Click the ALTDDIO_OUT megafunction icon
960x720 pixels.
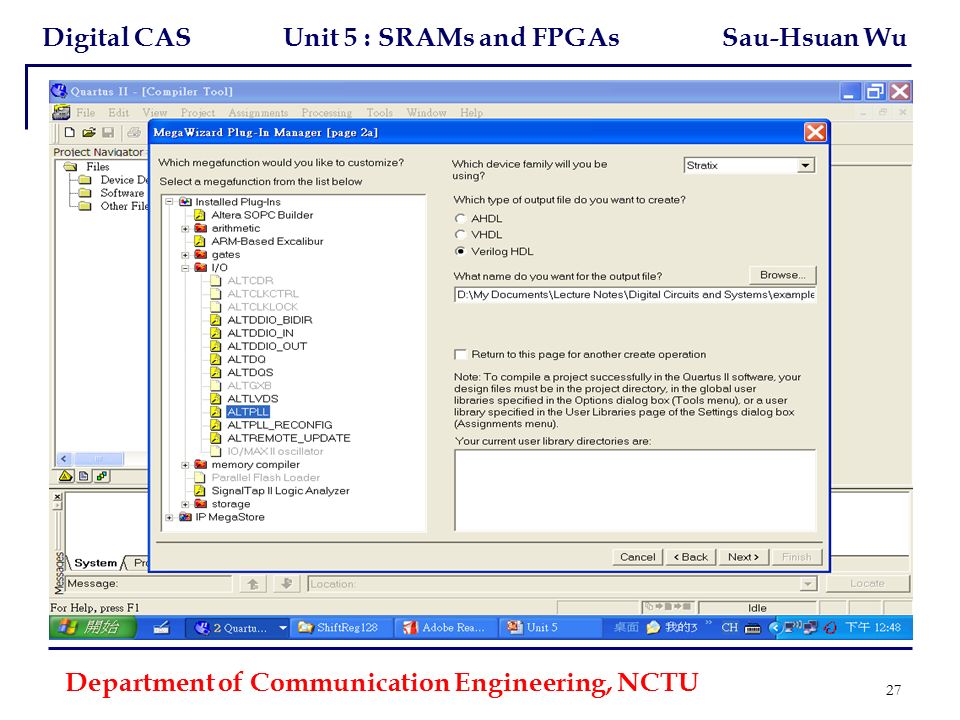(216, 346)
